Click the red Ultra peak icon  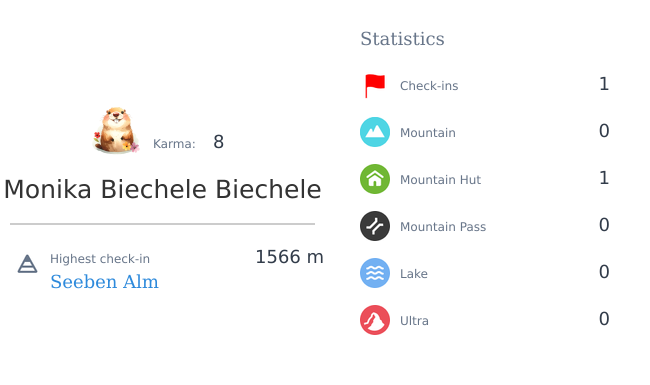pos(375,320)
